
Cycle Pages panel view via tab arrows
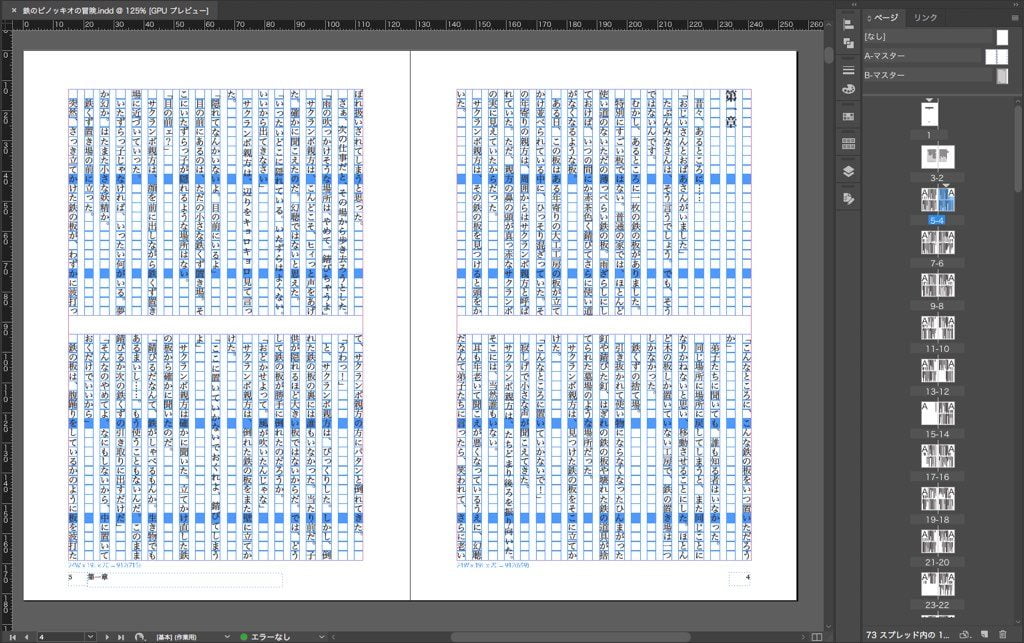869,18
